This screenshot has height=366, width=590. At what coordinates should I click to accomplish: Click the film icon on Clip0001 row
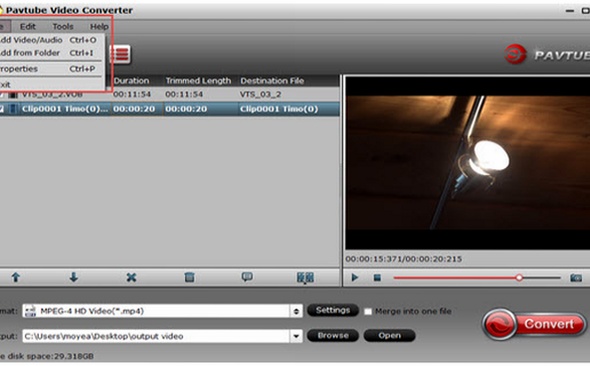pos(13,109)
